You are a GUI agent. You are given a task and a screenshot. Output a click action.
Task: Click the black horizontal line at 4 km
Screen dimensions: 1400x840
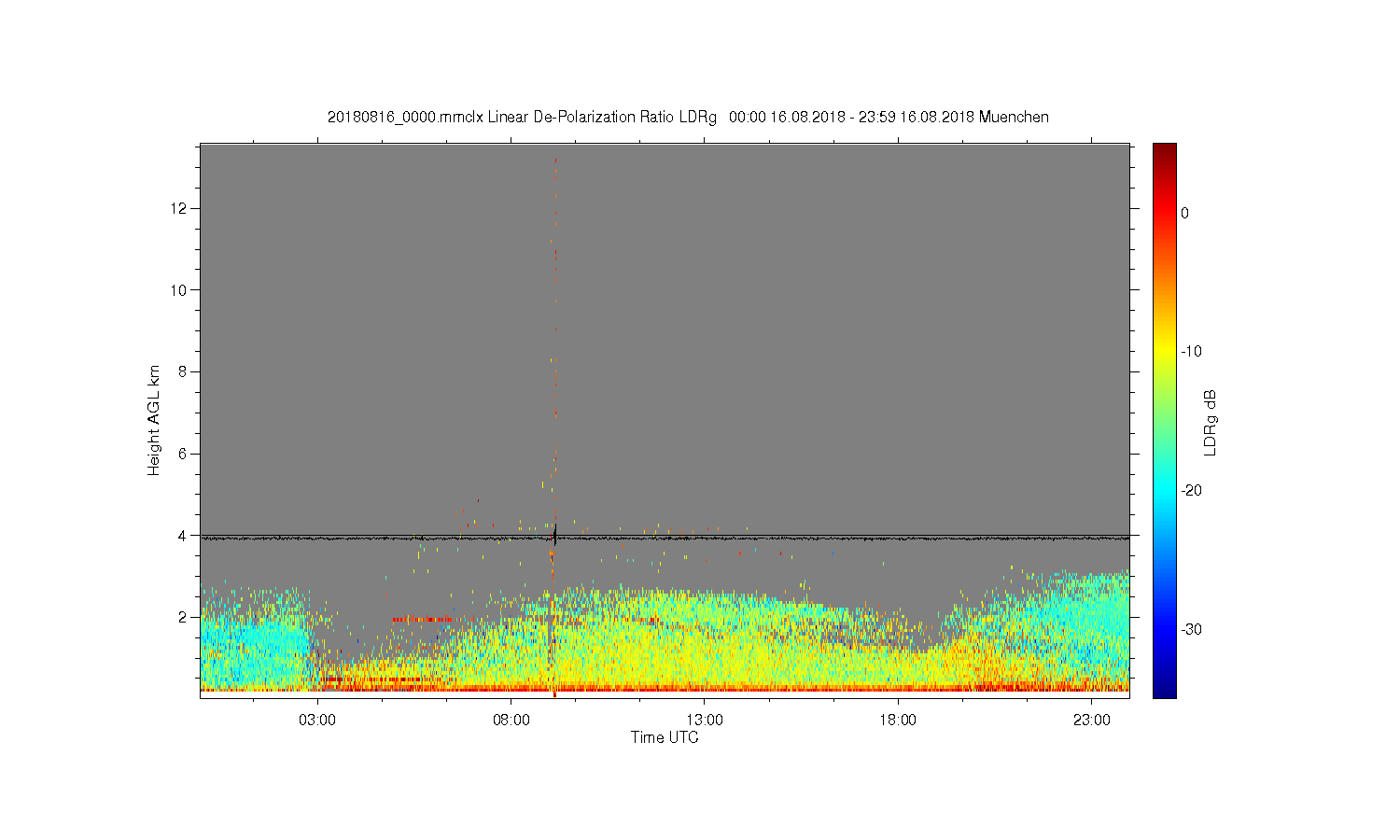pos(665,538)
